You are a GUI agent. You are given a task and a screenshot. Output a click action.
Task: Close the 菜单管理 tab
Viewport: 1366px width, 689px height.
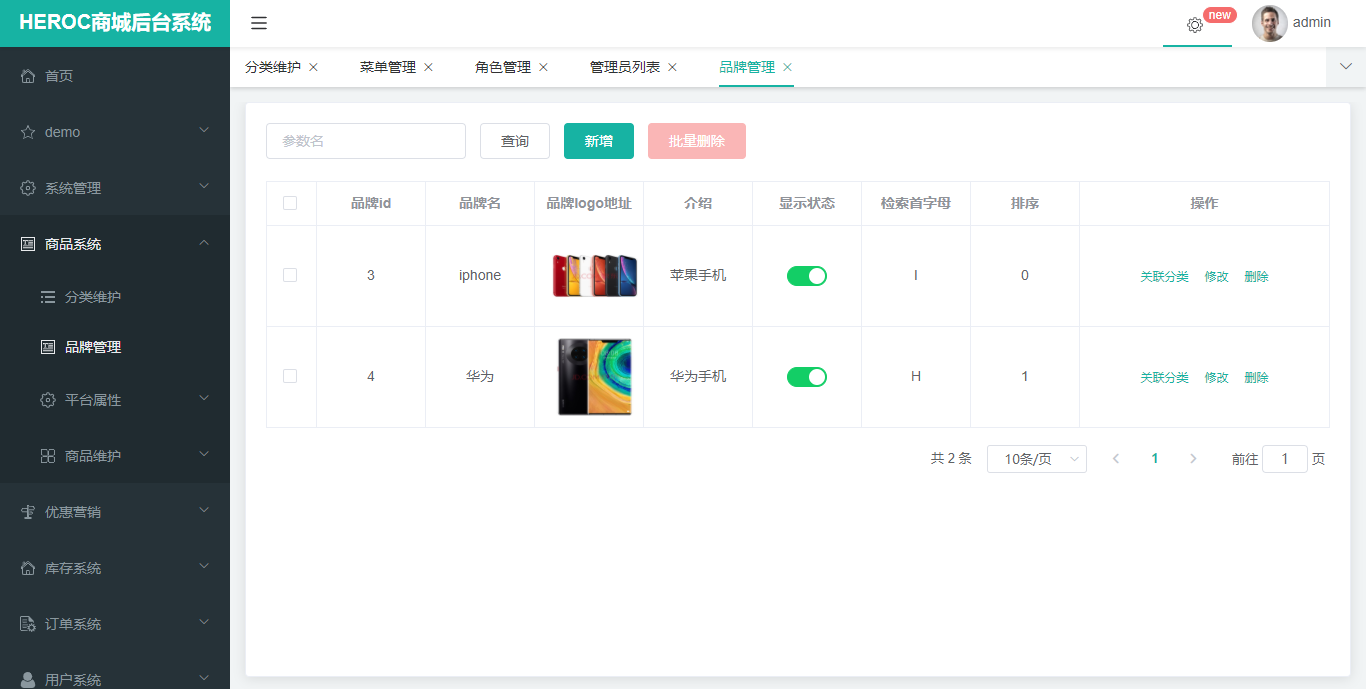(x=428, y=67)
